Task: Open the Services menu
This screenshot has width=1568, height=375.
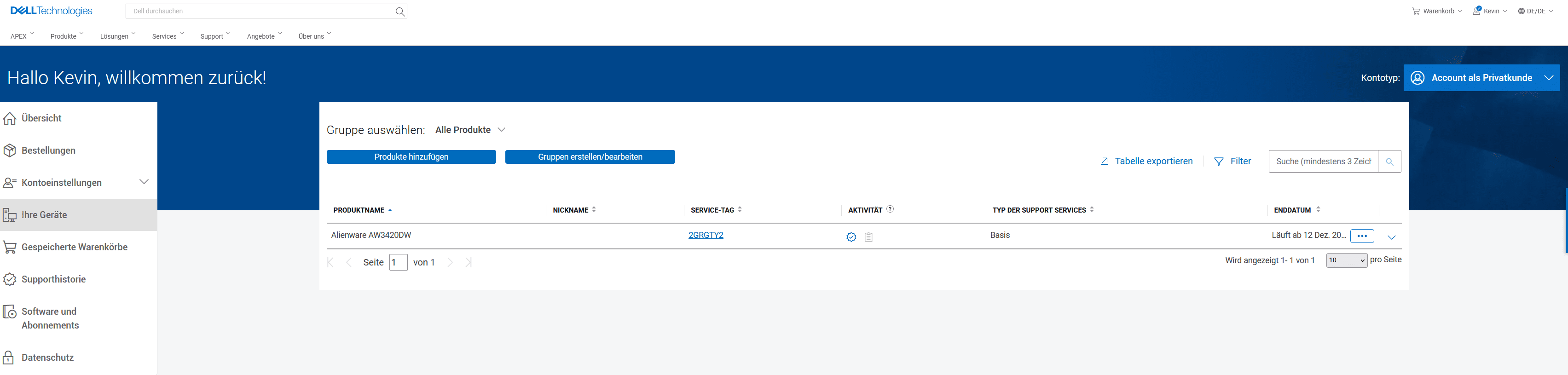Action: [x=168, y=36]
